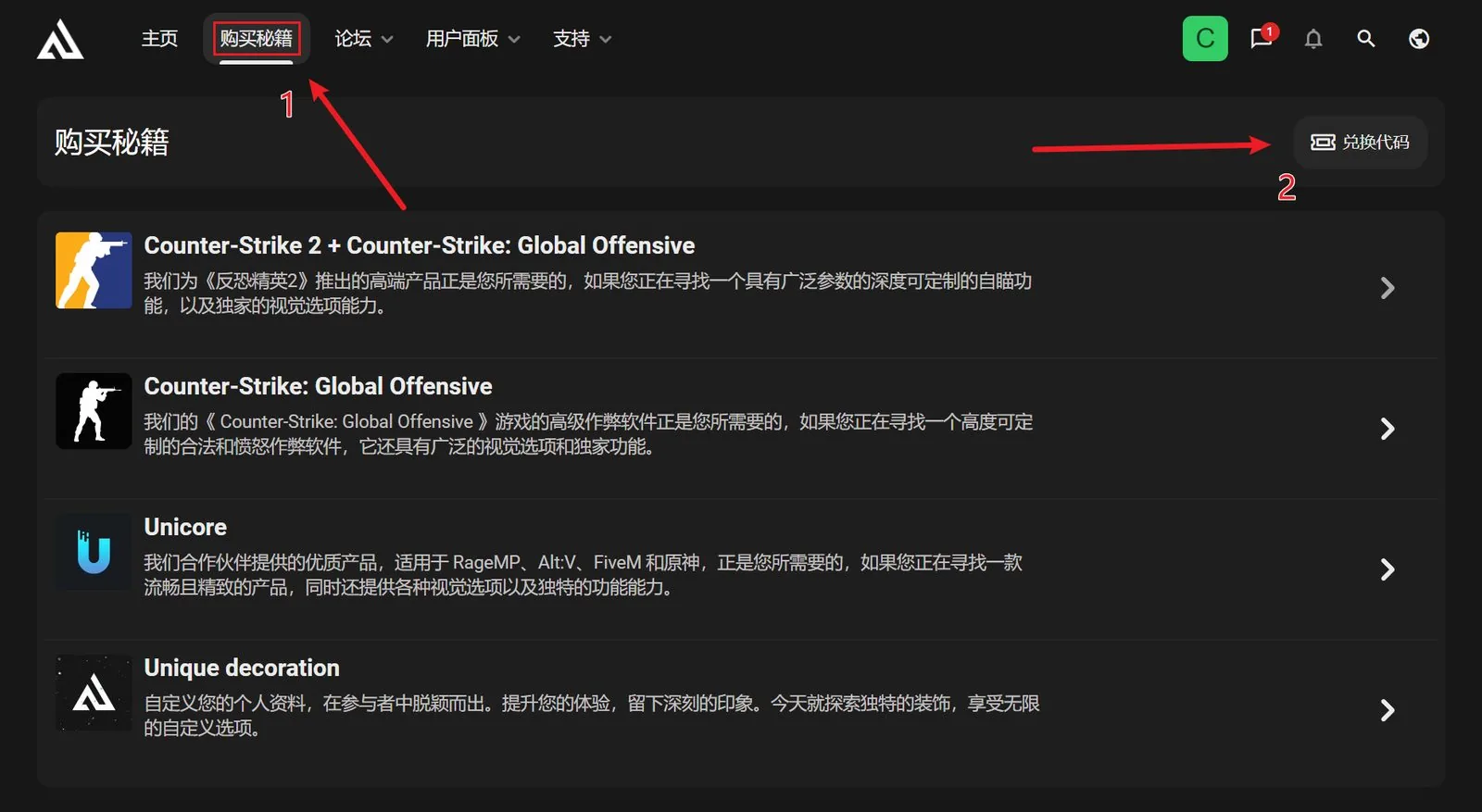This screenshot has width=1482, height=812.
Task: Expand the 用户面板 dropdown menu
Action: pos(472,39)
